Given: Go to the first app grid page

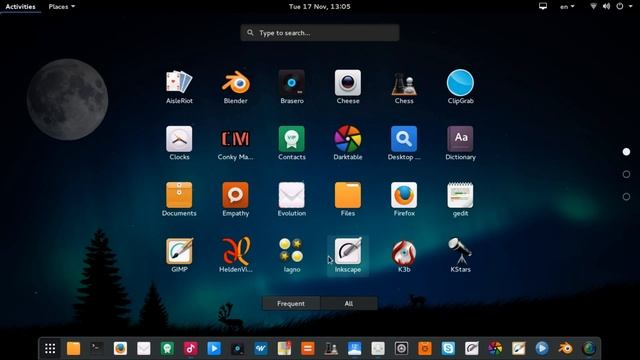Looking at the screenshot, I should pyautogui.click(x=626, y=152).
